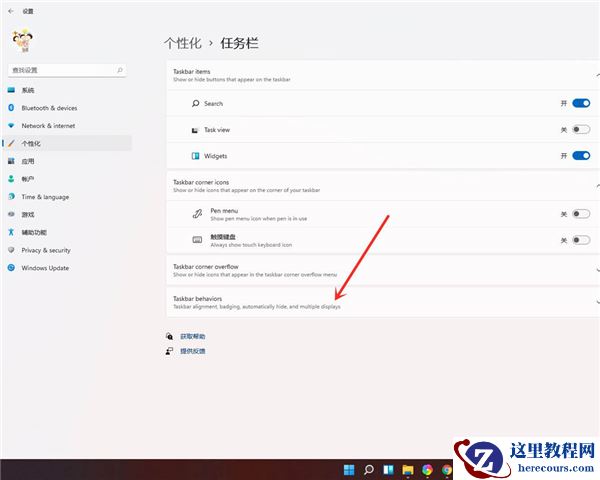Open the 系统 (System) sidebar category

(67, 90)
